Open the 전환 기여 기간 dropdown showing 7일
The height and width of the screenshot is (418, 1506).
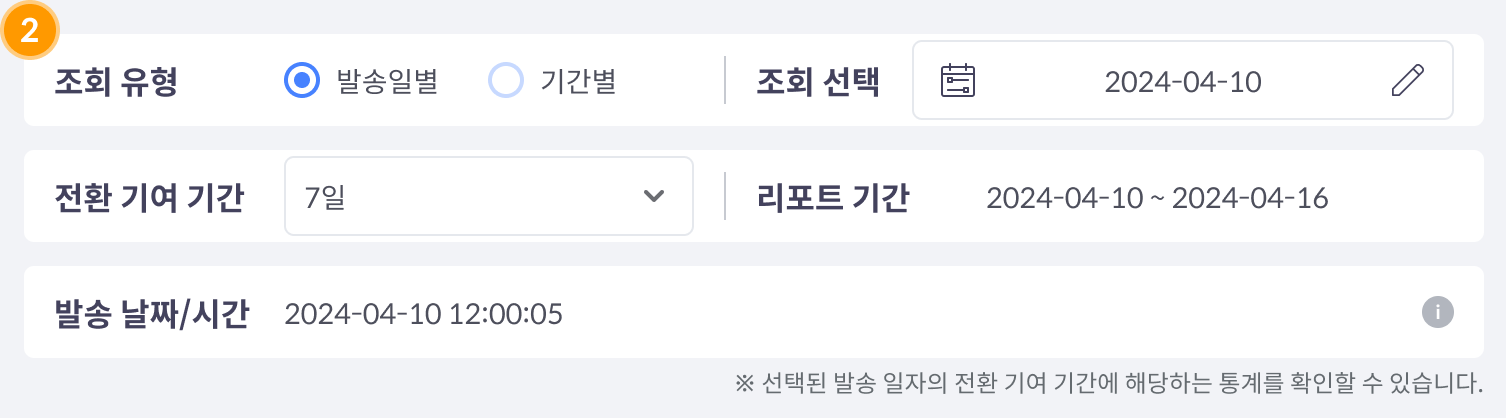(488, 196)
